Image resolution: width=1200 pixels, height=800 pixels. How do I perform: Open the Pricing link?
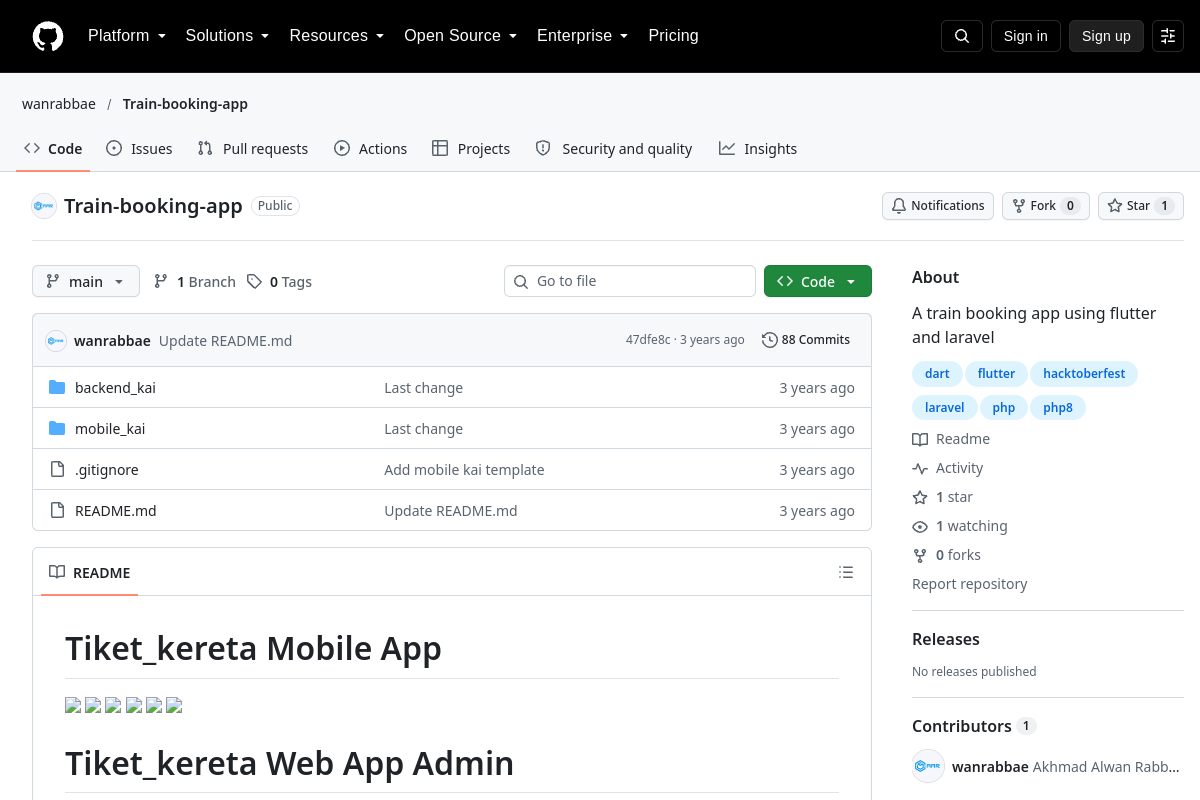coord(674,36)
